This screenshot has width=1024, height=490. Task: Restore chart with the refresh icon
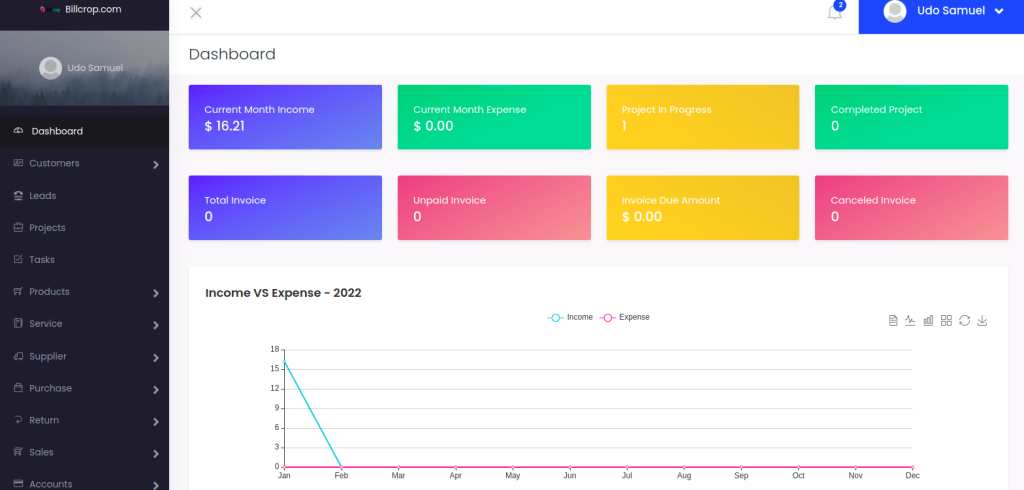point(964,320)
